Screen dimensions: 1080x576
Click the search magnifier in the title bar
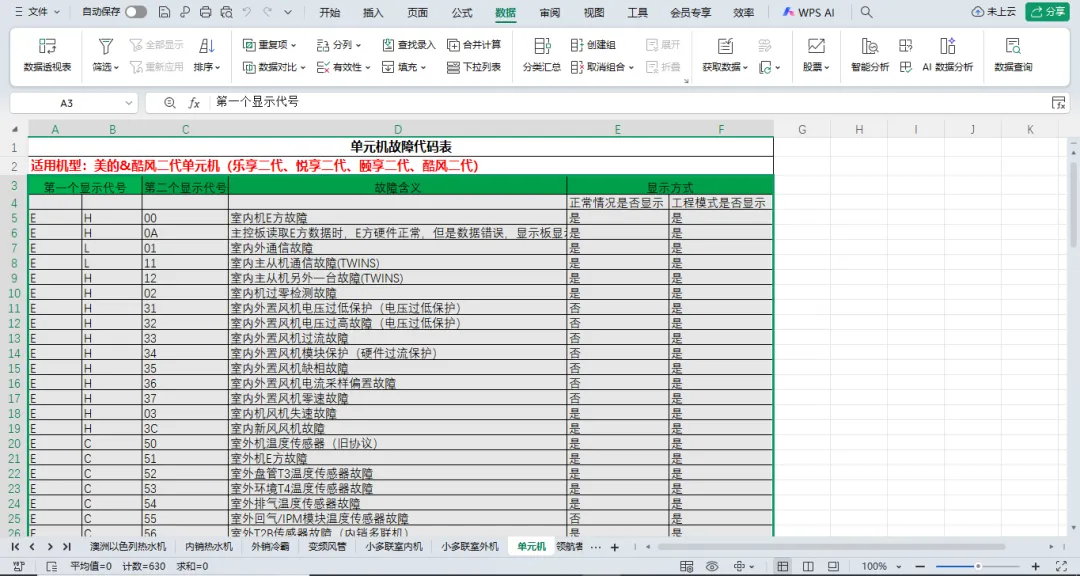coord(867,12)
